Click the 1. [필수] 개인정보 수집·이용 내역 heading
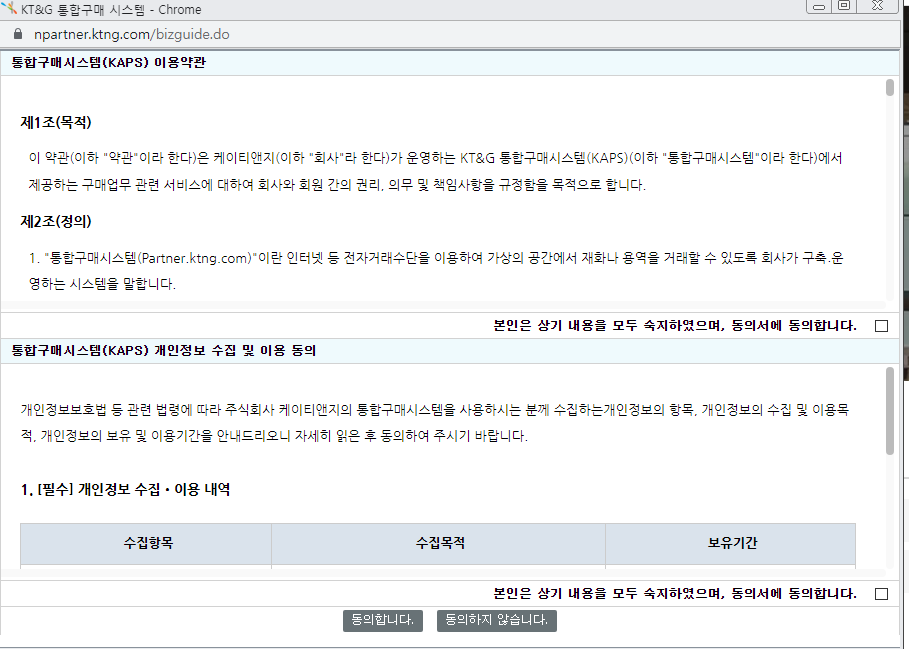Viewport: 909px width, 649px height. click(x=126, y=490)
